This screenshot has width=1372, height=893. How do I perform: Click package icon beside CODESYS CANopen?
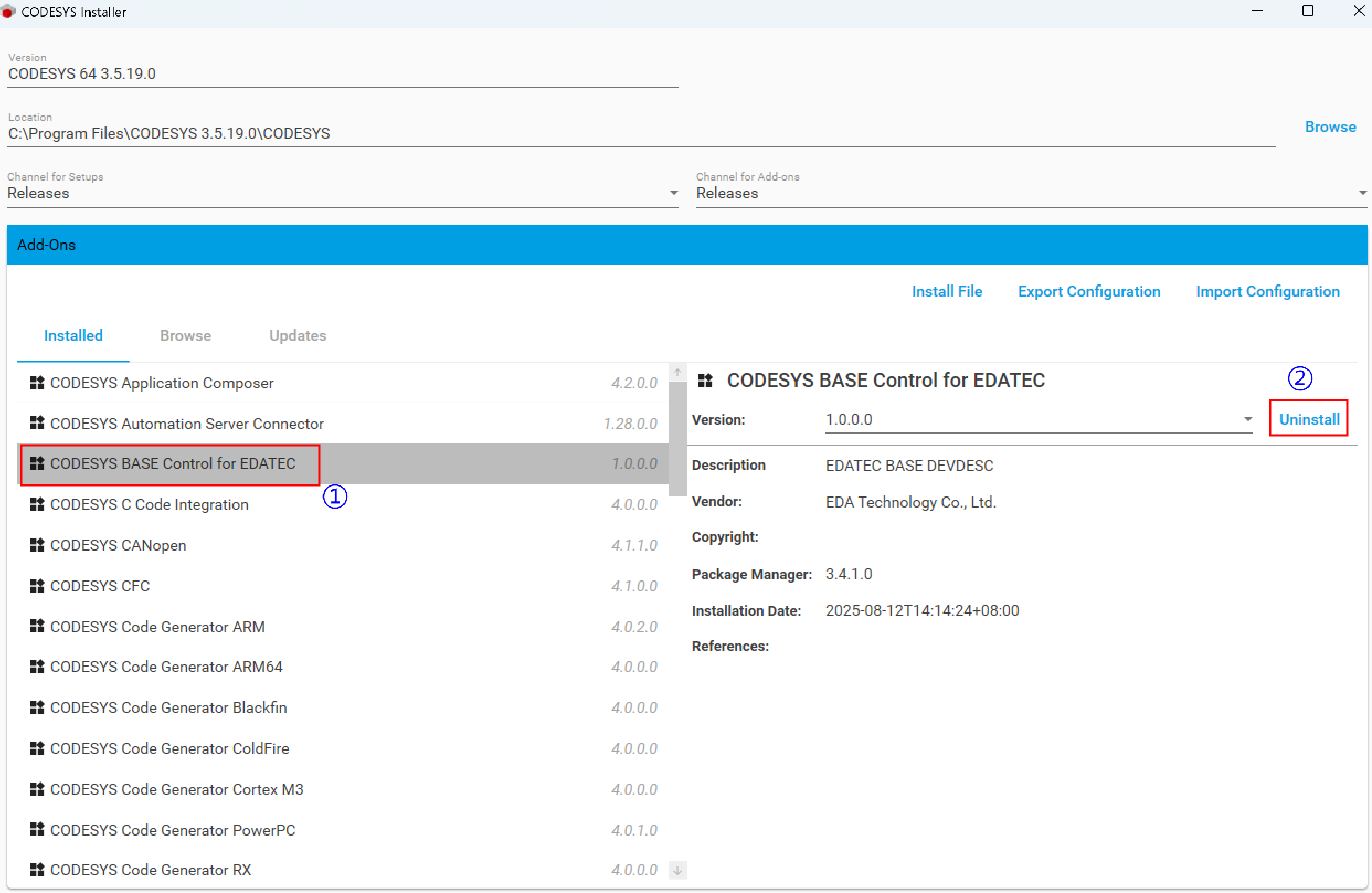click(37, 546)
